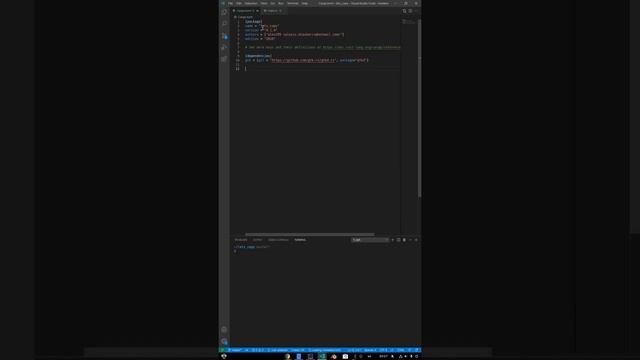Open the notifications bell in the status bar
Viewport: 640px width, 360px height.
pos(416,350)
